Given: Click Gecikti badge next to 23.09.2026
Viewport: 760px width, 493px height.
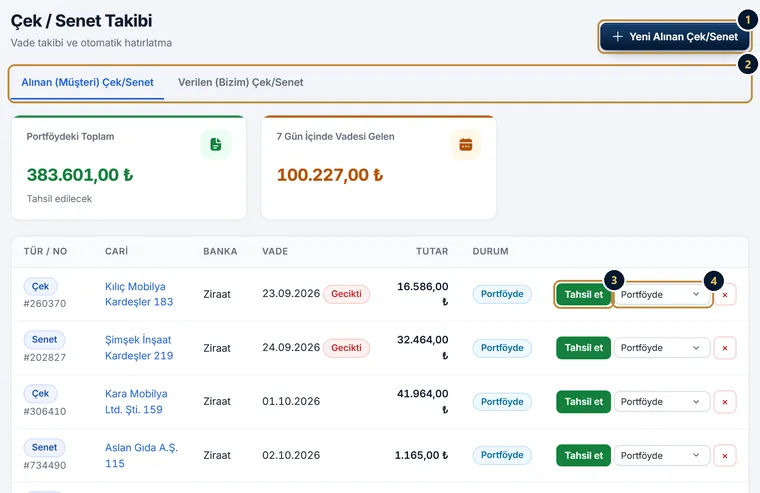Looking at the screenshot, I should pos(346,294).
